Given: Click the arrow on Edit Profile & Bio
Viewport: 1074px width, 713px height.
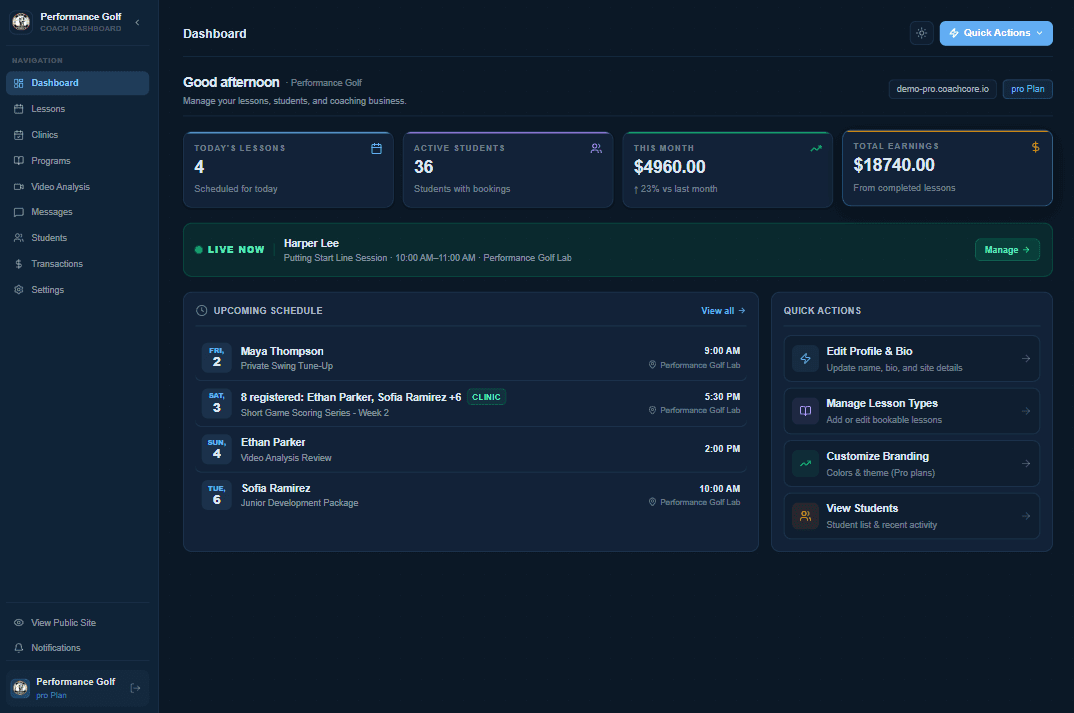Looking at the screenshot, I should coord(1025,359).
